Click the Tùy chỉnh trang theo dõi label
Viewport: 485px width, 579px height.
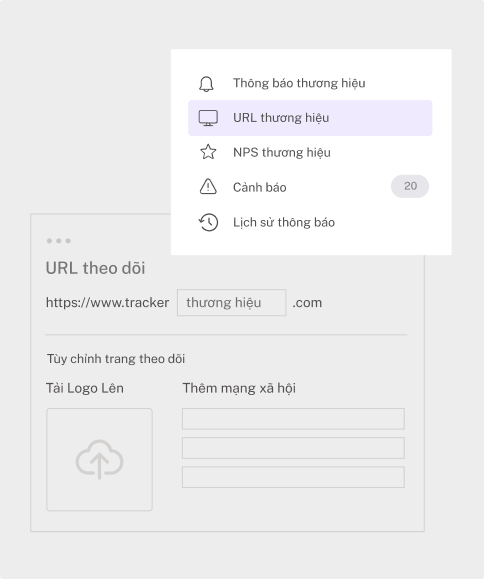116,359
